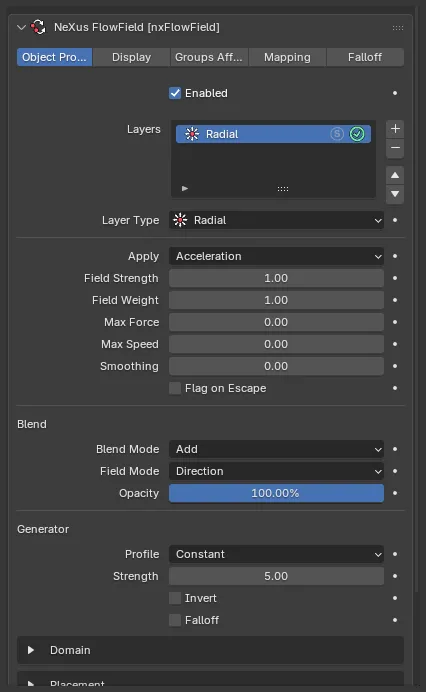The image size is (426, 692).
Task: Open the Apply Acceleration dropdown
Action: [x=276, y=256]
